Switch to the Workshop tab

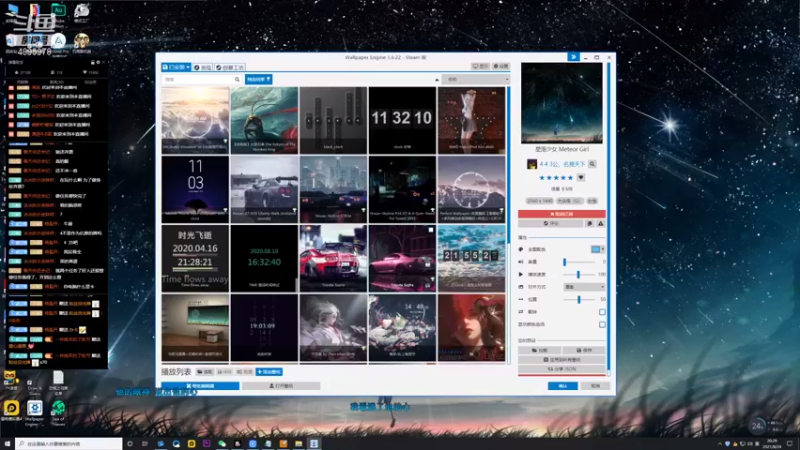click(230, 67)
